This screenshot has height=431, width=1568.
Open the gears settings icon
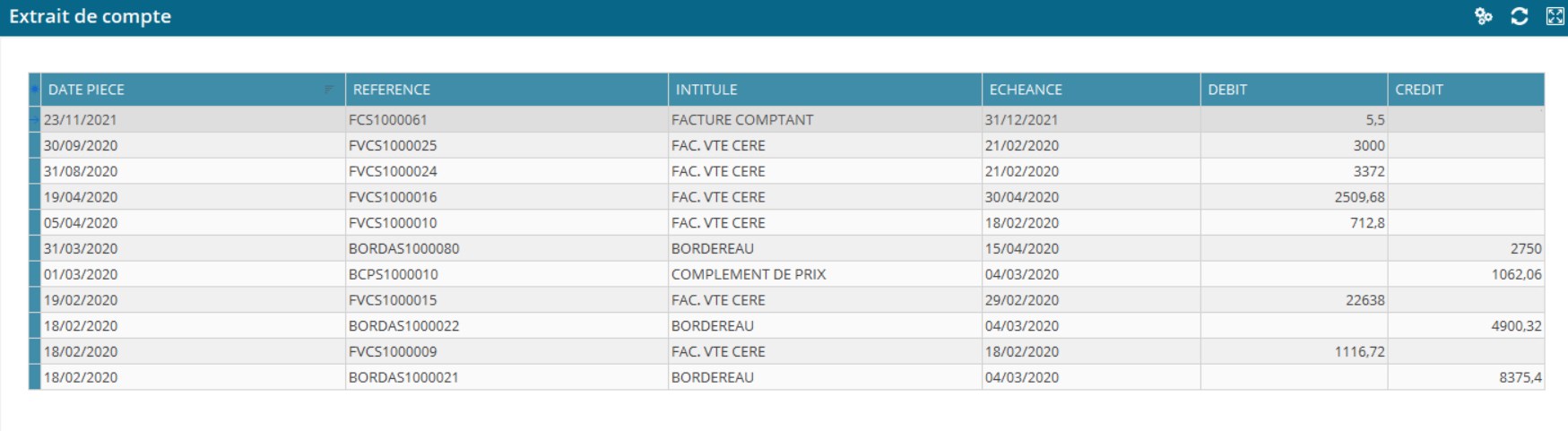[x=1484, y=16]
